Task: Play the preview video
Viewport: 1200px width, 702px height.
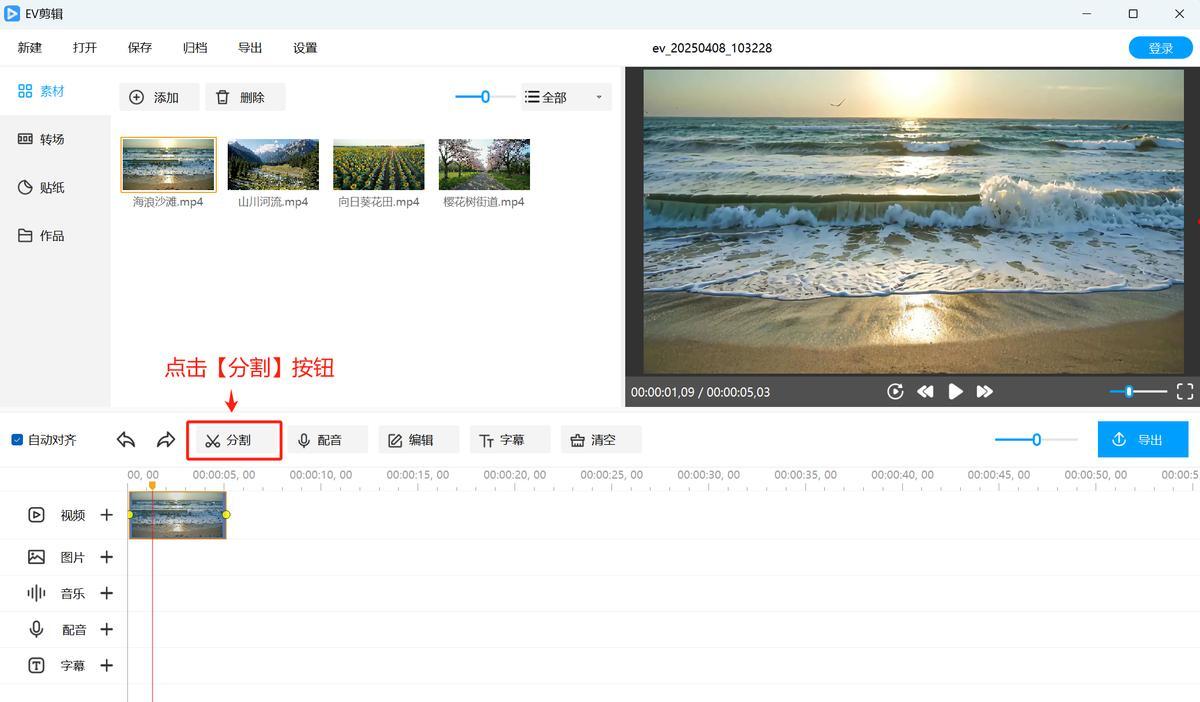Action: tap(955, 392)
